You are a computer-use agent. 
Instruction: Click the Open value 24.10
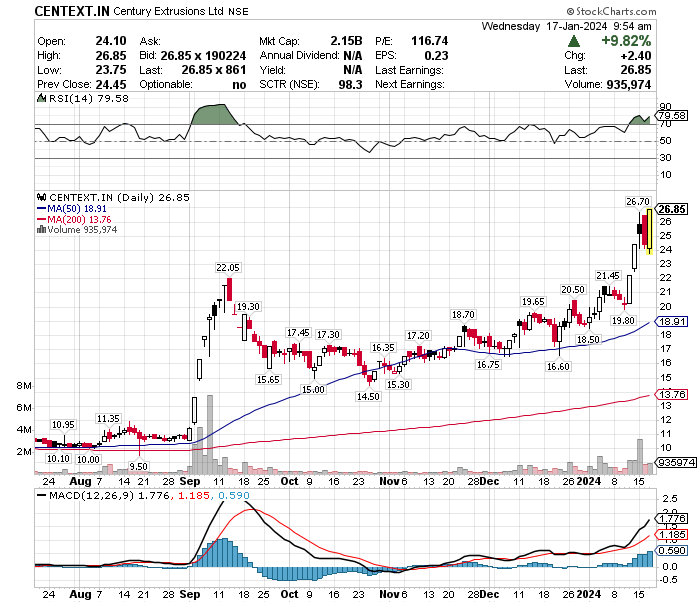coord(111,41)
